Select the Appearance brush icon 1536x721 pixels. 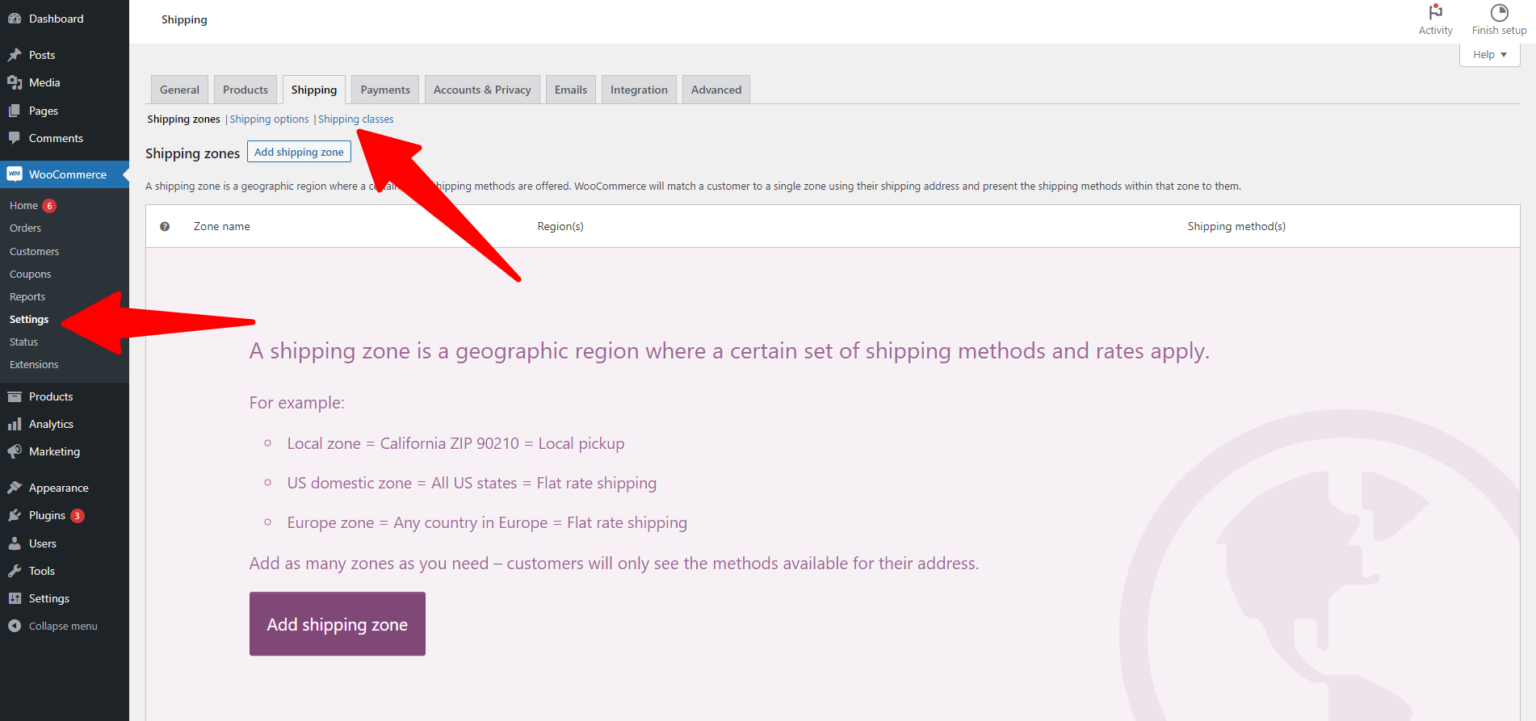[x=15, y=487]
